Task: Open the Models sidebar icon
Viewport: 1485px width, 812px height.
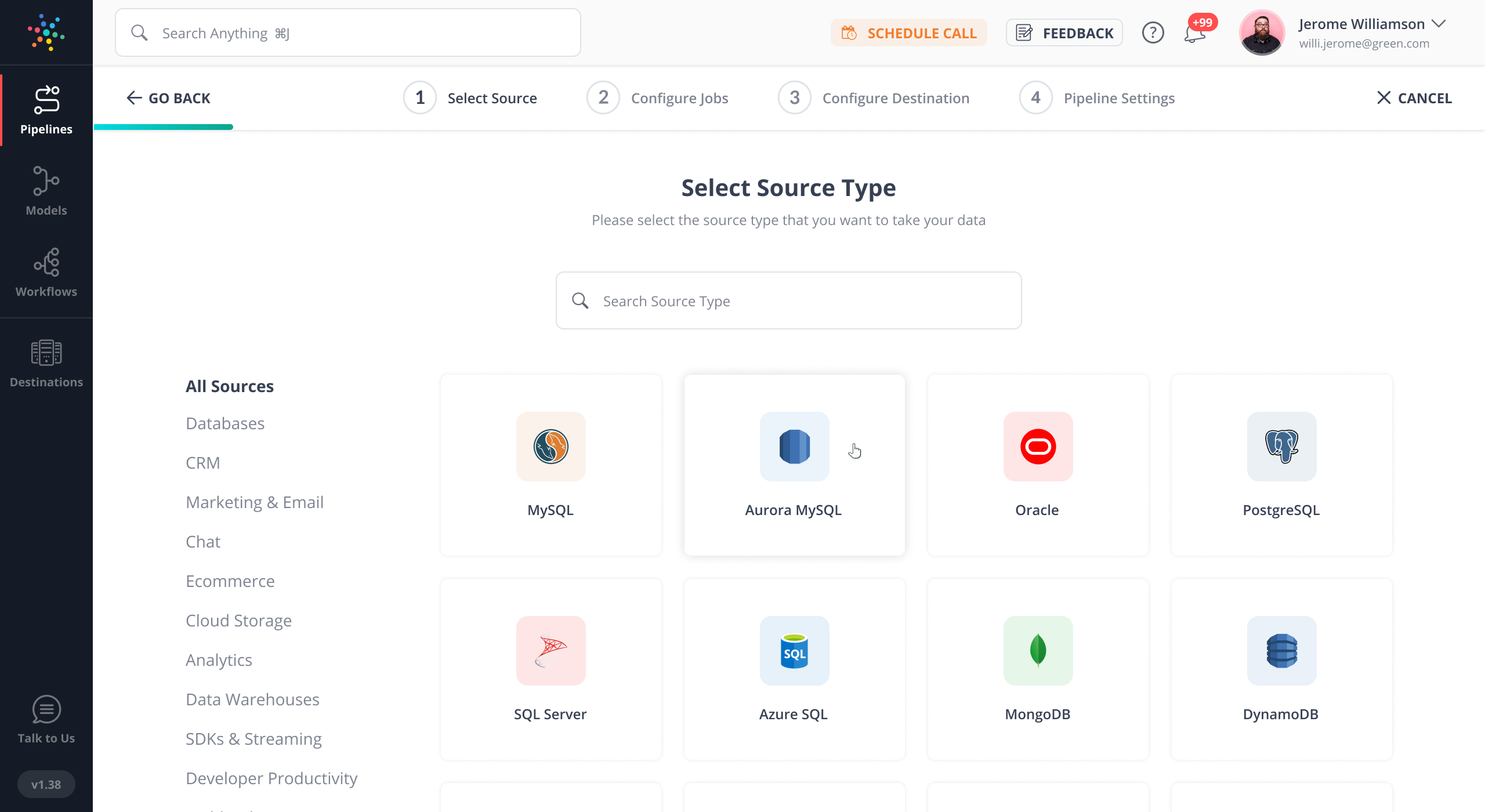Action: click(x=46, y=191)
